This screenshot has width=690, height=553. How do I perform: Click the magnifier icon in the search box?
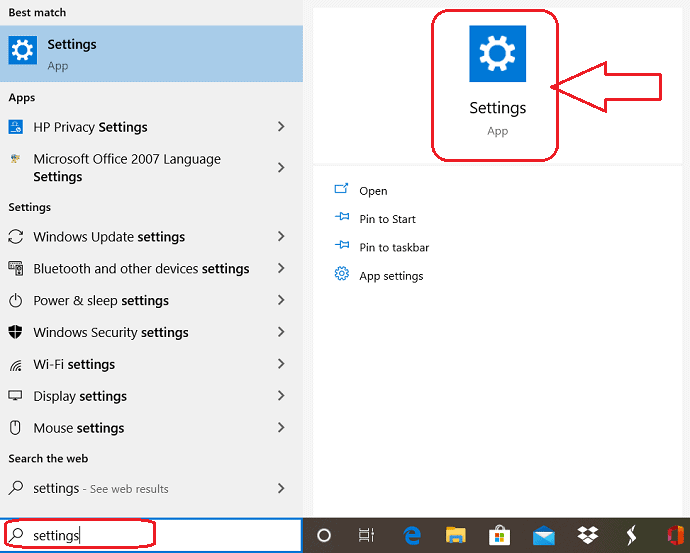tap(16, 535)
